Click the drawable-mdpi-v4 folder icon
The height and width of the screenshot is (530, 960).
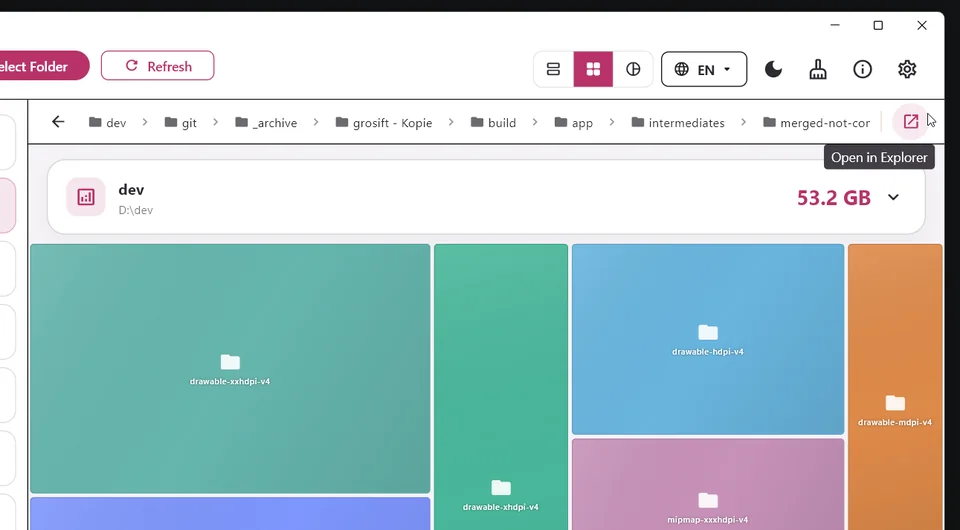pos(895,403)
